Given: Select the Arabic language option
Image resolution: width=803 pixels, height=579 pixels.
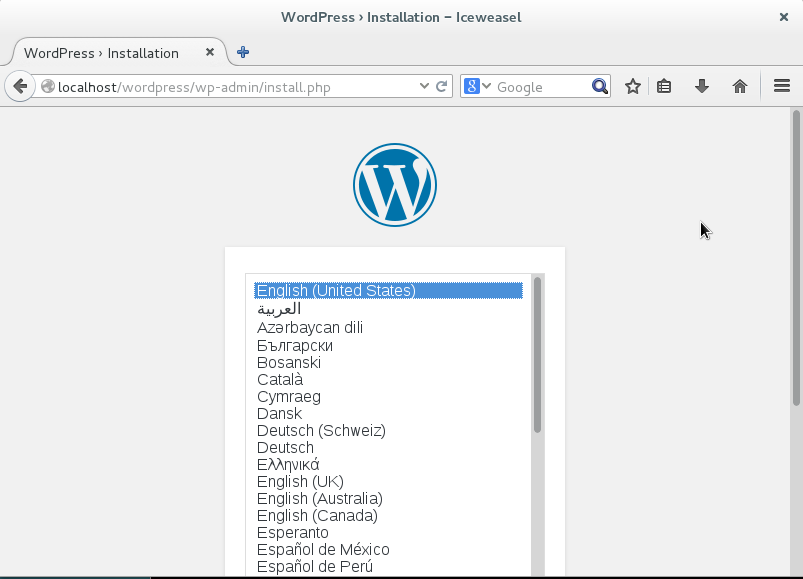Looking at the screenshot, I should 389,309.
